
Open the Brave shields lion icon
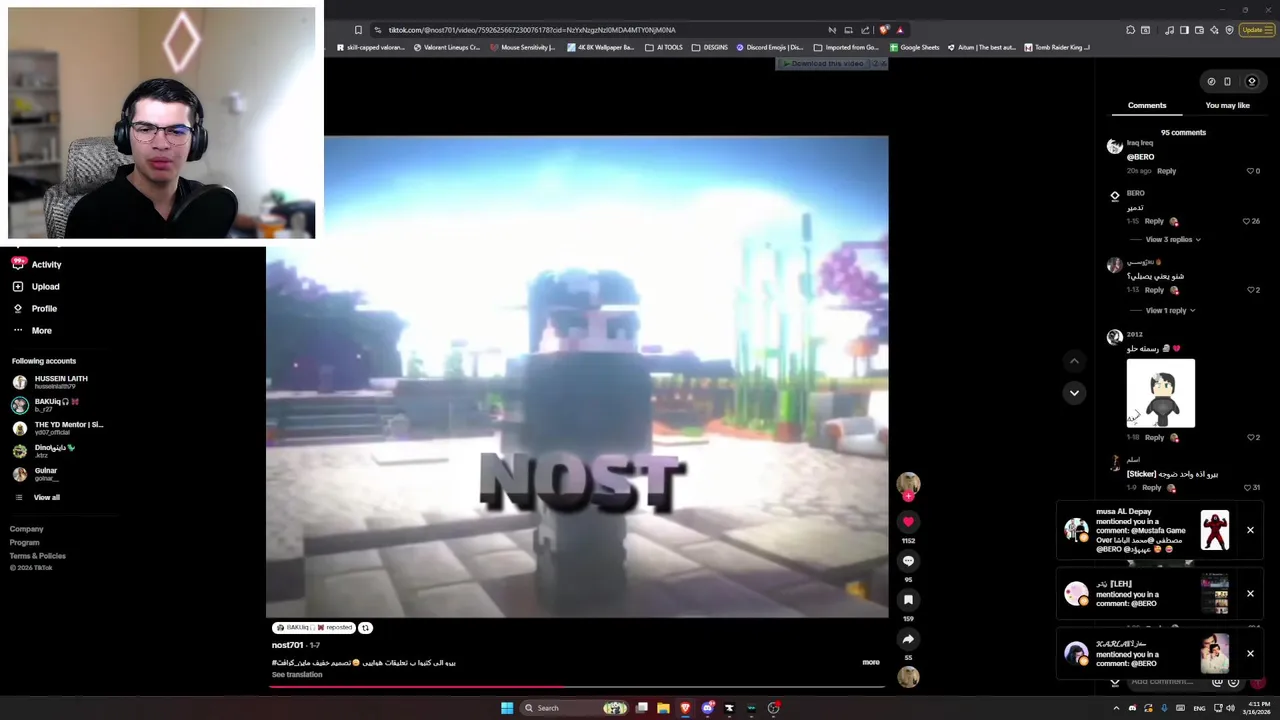tap(884, 30)
